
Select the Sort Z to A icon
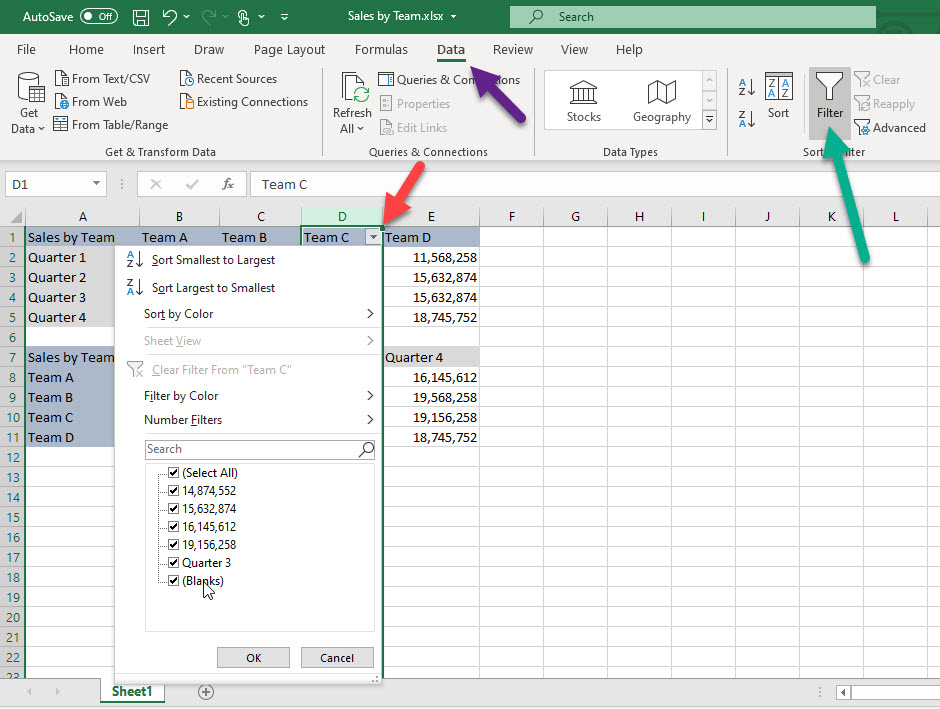[x=745, y=119]
